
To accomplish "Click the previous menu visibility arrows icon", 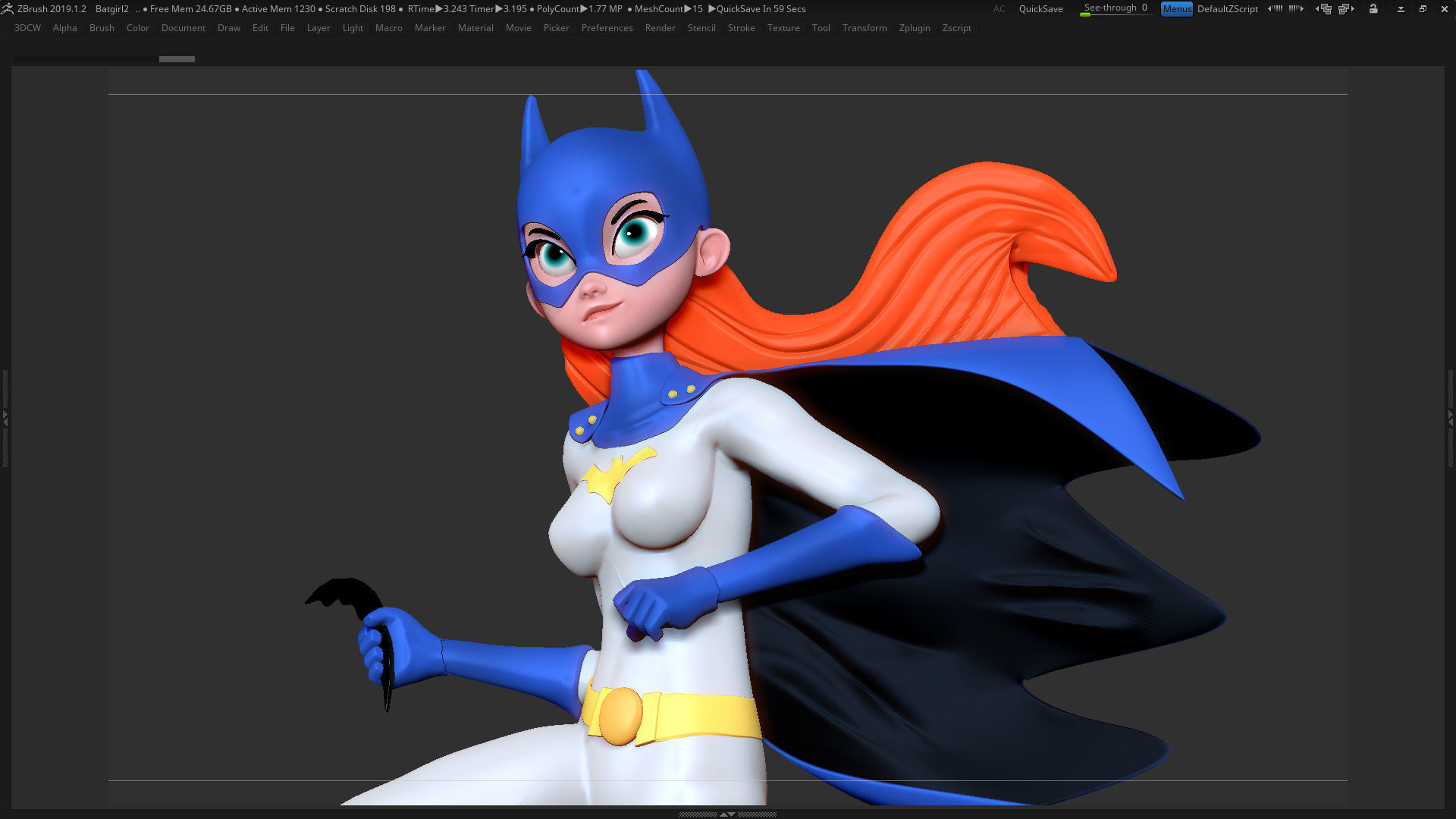I will tap(1276, 9).
